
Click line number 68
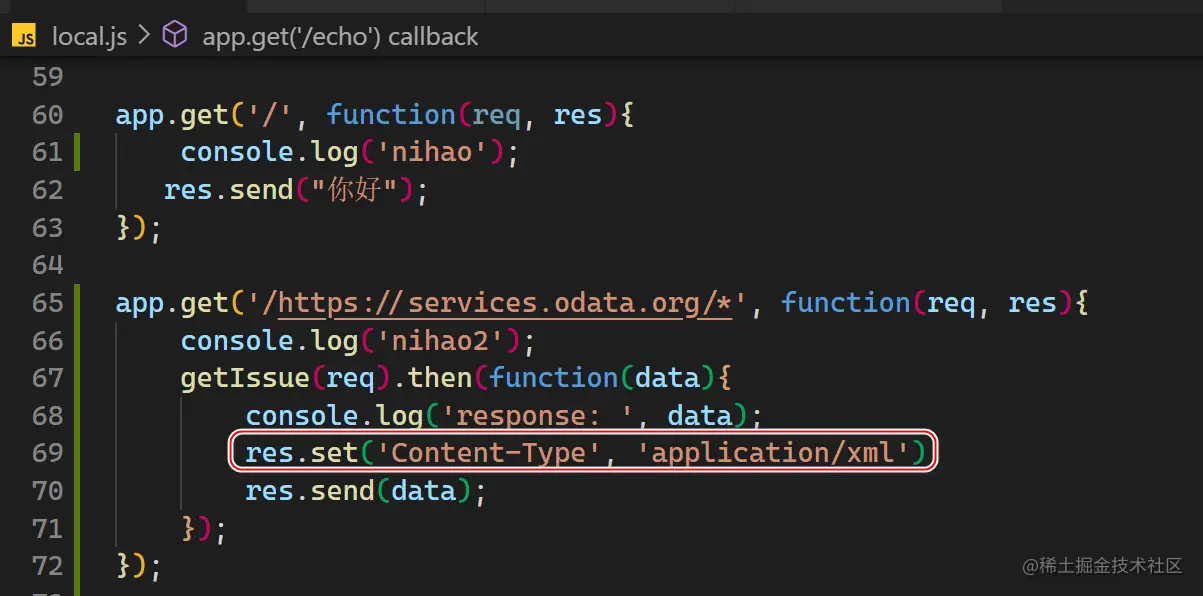click(x=47, y=415)
